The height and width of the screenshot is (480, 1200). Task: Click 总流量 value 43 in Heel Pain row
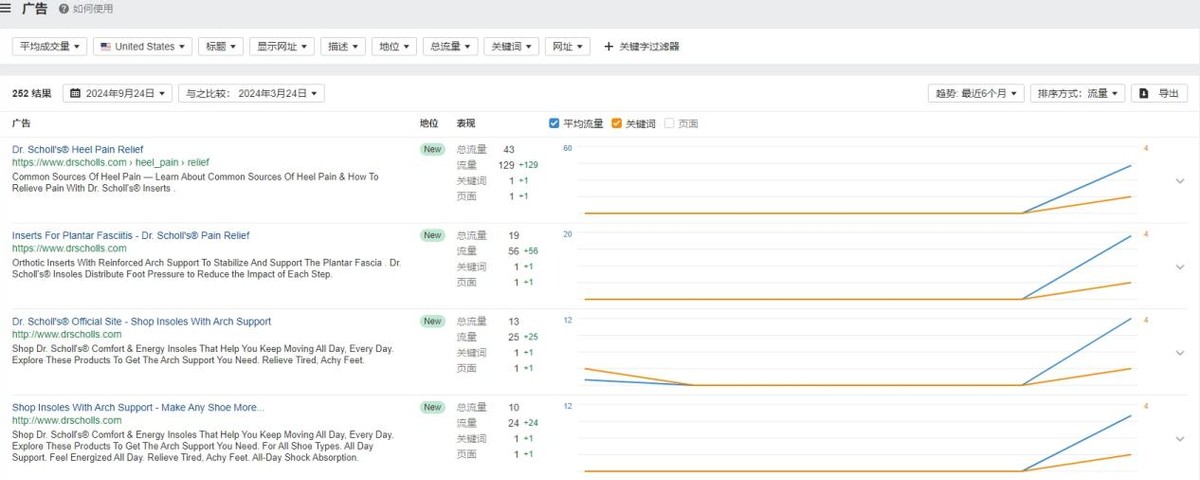click(509, 150)
